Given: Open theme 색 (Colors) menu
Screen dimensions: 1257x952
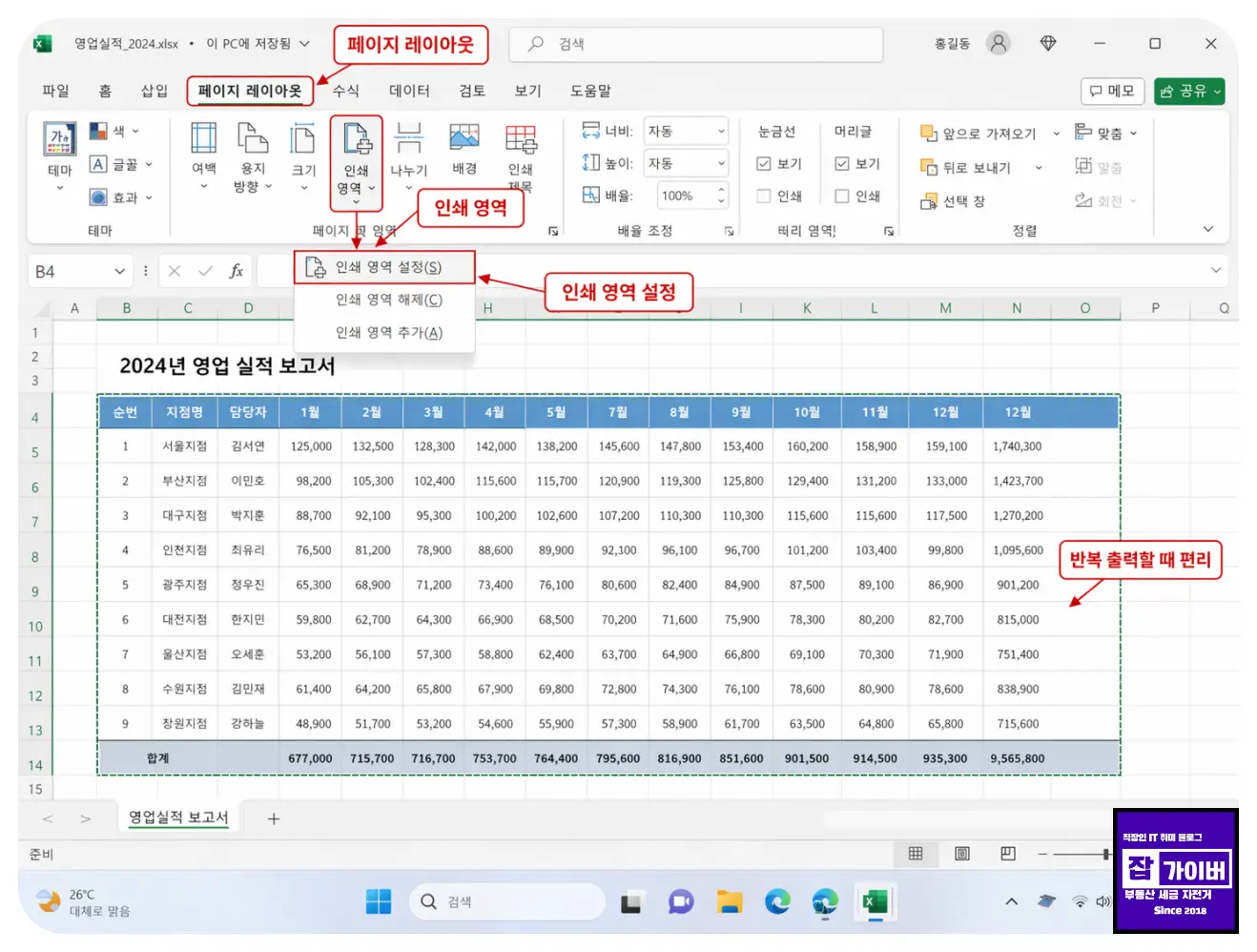Looking at the screenshot, I should 114,131.
